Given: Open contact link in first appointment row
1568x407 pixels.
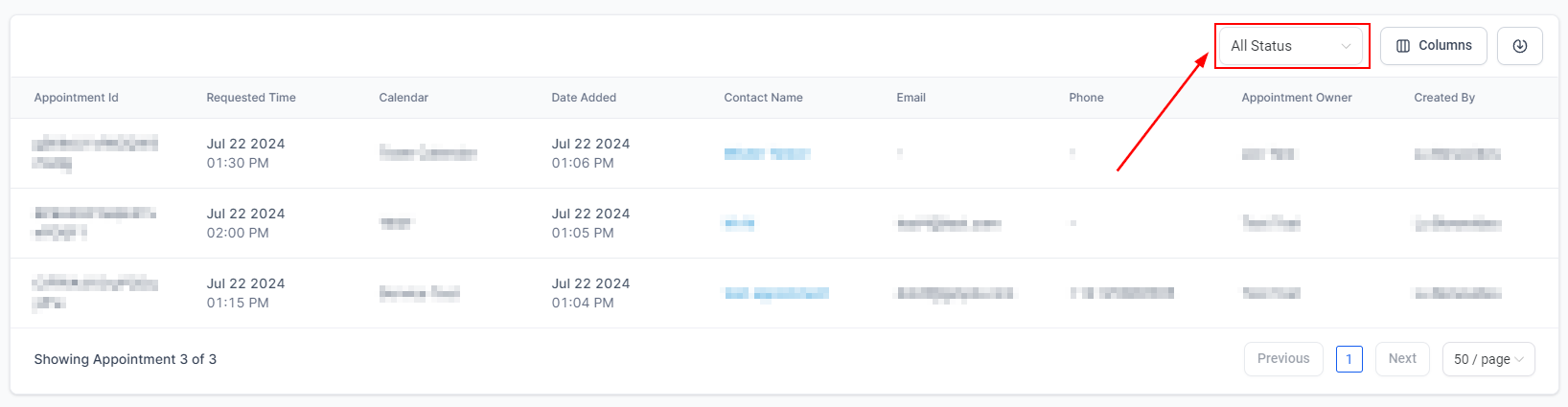Looking at the screenshot, I should [767, 153].
